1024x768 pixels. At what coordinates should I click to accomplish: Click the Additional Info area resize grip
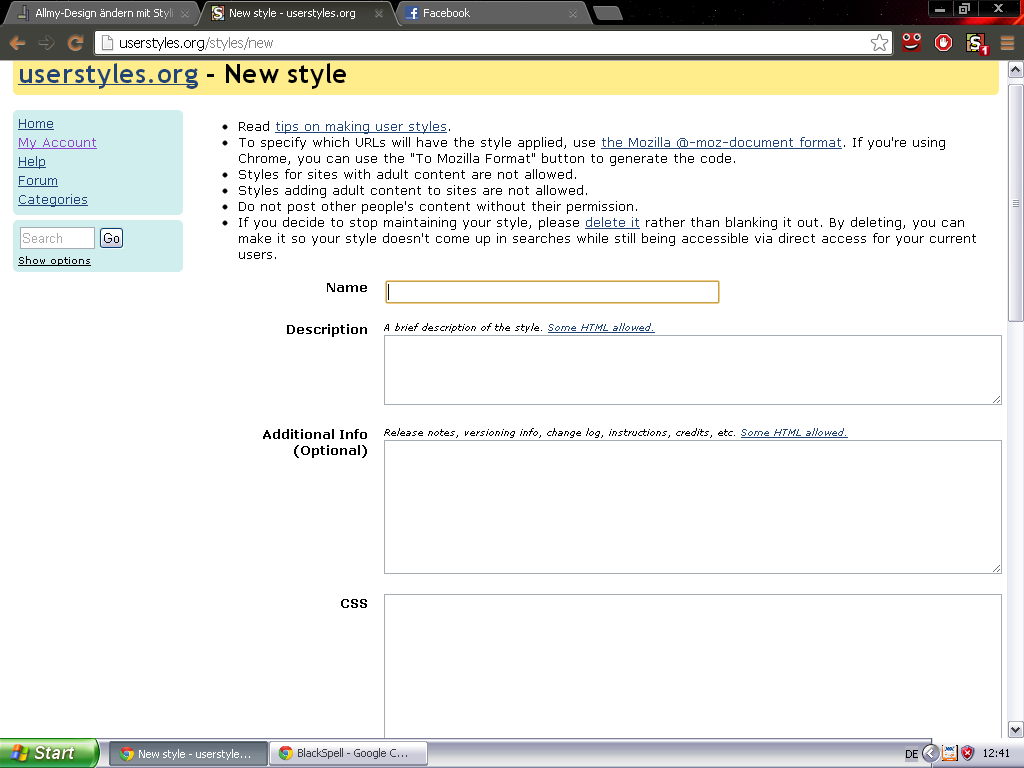(x=997, y=568)
